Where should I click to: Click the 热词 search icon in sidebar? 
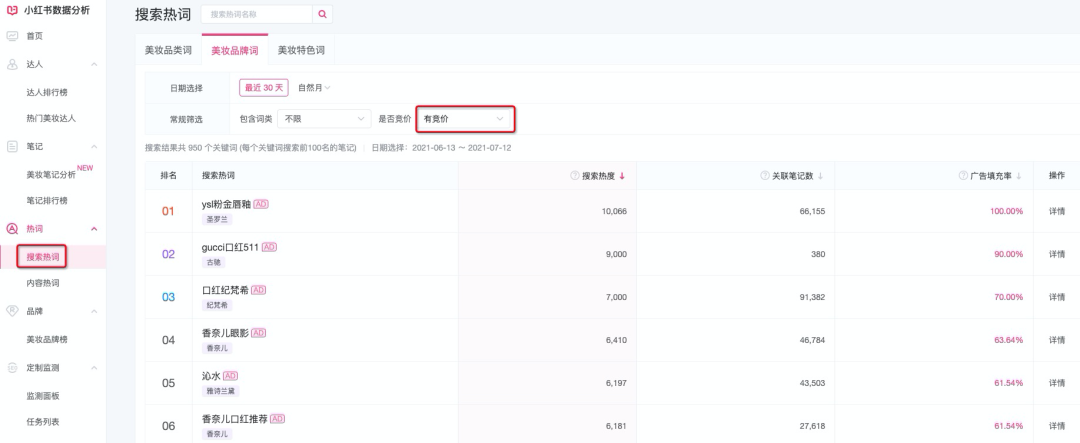[x=12, y=229]
